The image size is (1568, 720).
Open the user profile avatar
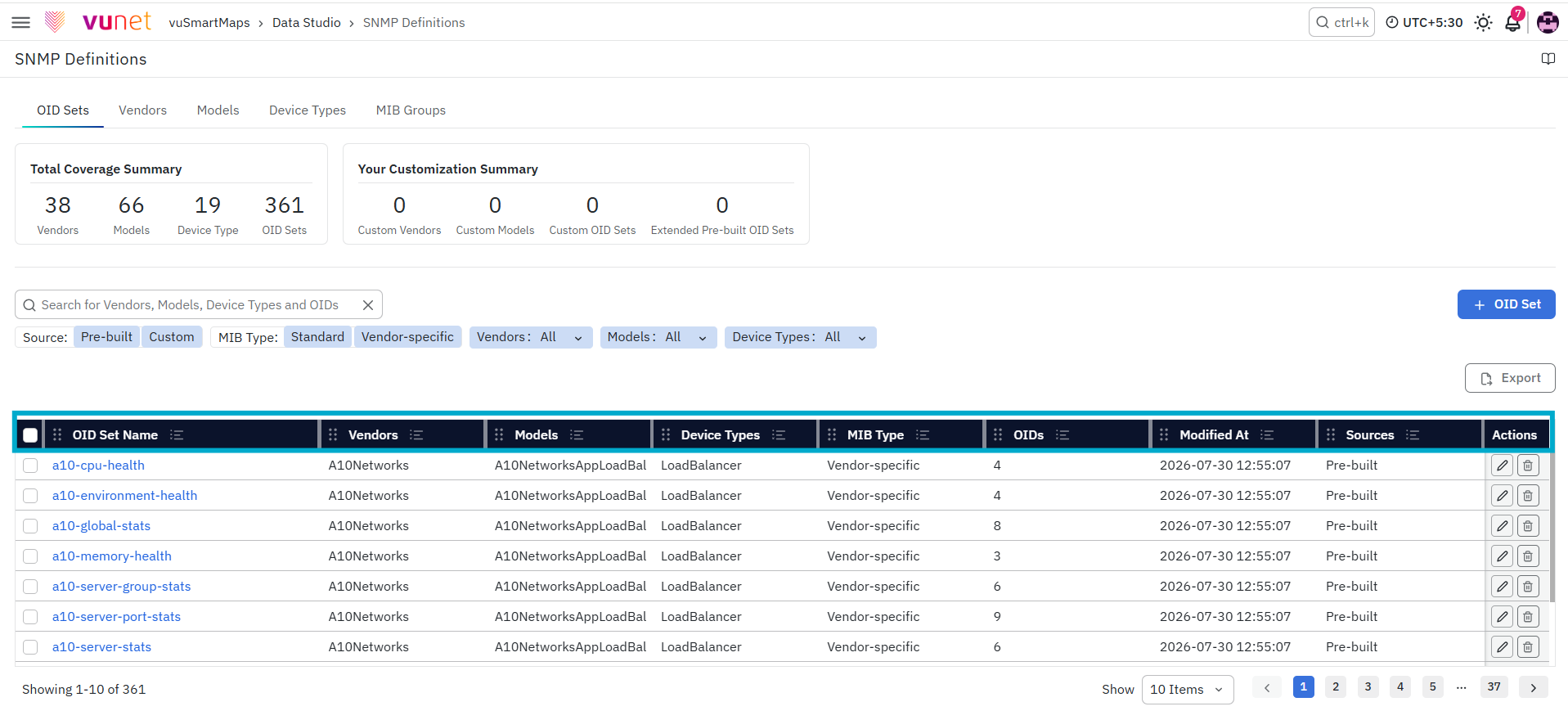point(1548,23)
